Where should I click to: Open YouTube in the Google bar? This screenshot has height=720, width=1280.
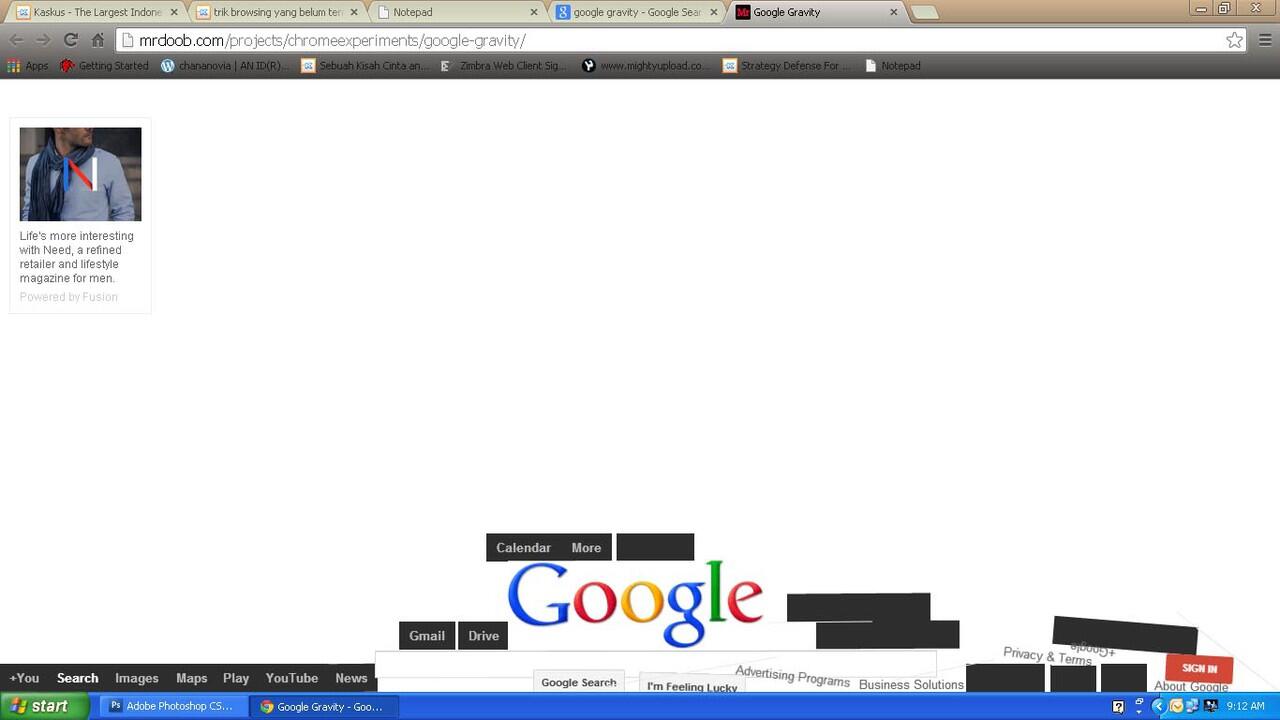pos(292,678)
